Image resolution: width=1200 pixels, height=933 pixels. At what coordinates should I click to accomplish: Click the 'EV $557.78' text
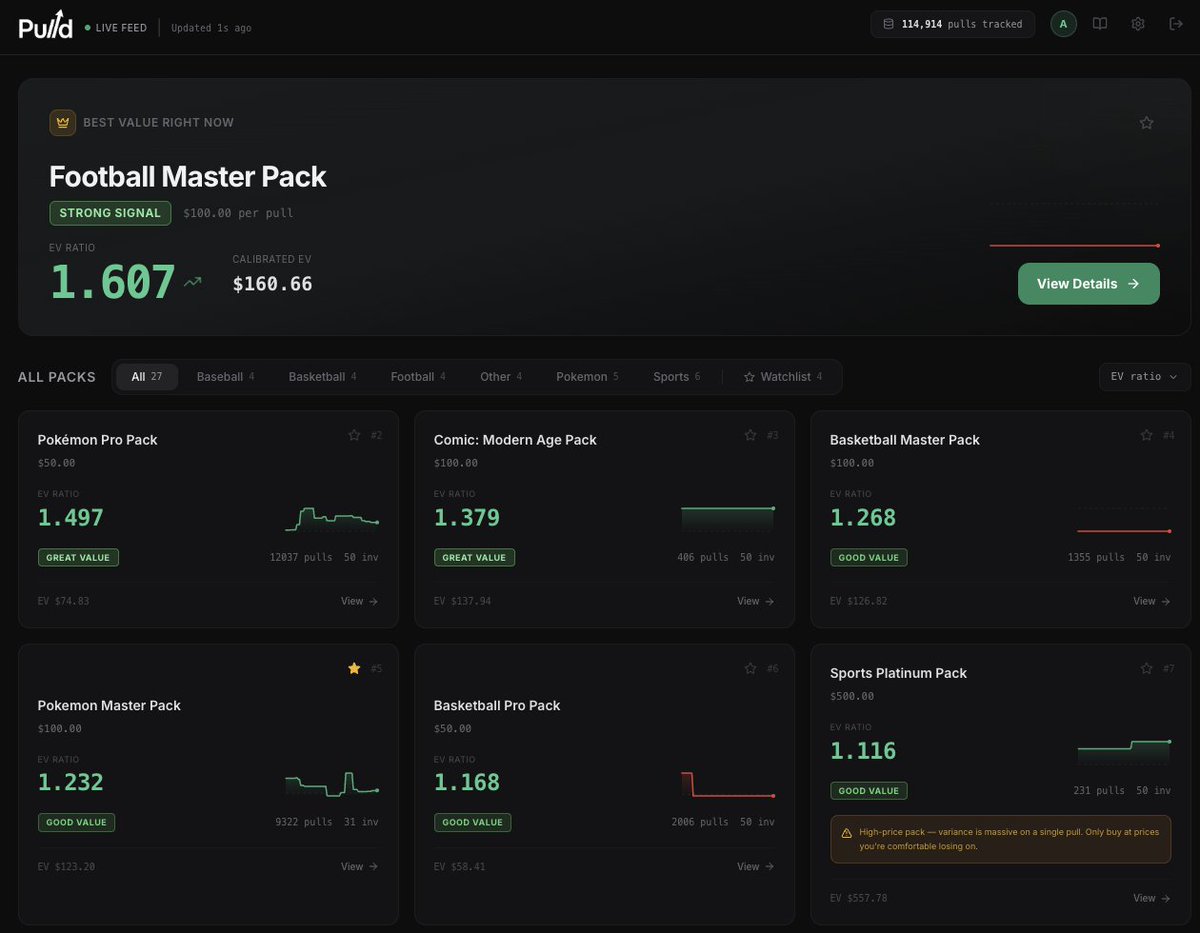[x=858, y=898]
